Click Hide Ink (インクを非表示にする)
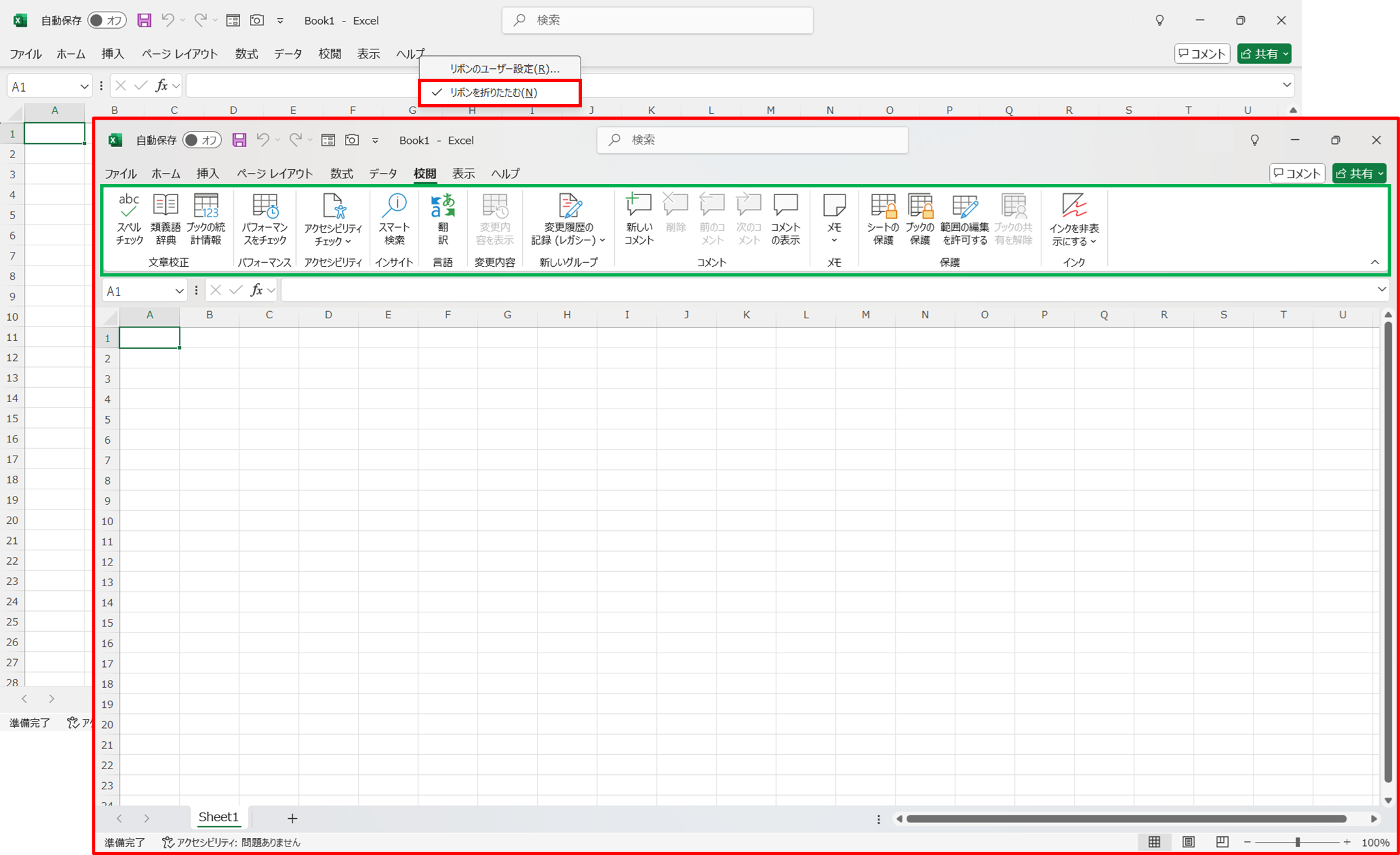Screen dimensions: 1400x855 coord(1074,220)
